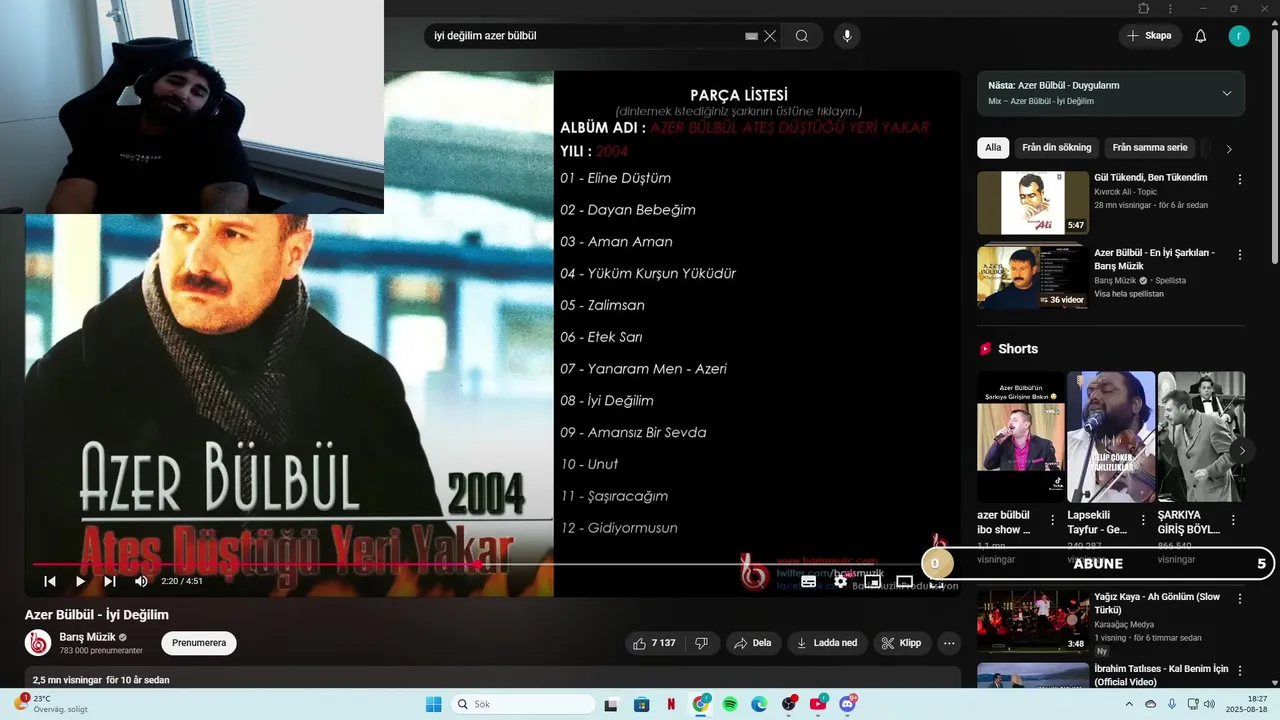Open options for En İyi Şarkıları playlist
This screenshot has height=720, width=1280.
(x=1240, y=256)
